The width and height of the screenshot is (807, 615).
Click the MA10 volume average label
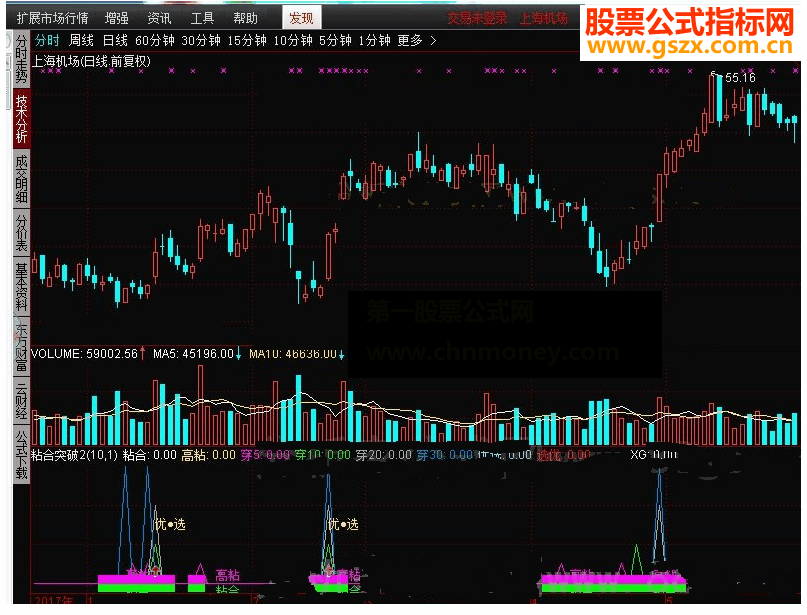pyautogui.click(x=293, y=354)
